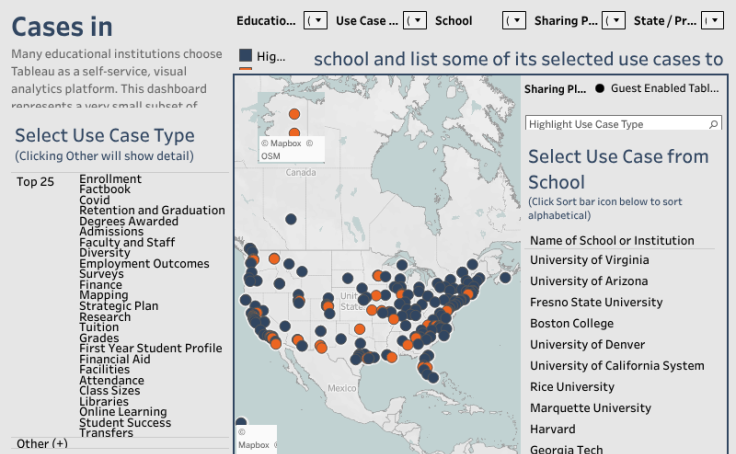
Task: Expand the Other (+) use case row
Action: tap(42, 444)
